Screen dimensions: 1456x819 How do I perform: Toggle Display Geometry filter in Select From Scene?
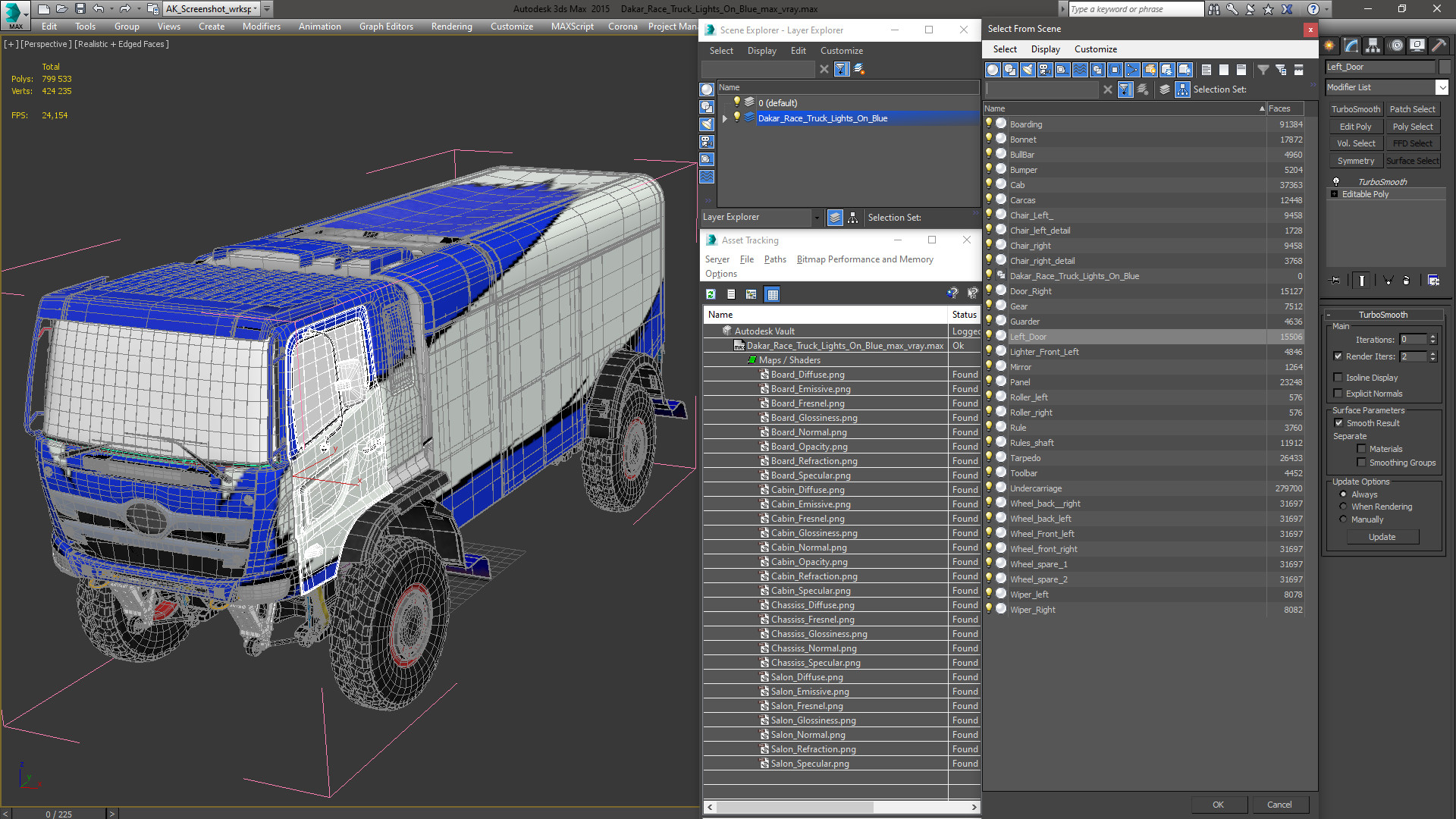(993, 70)
